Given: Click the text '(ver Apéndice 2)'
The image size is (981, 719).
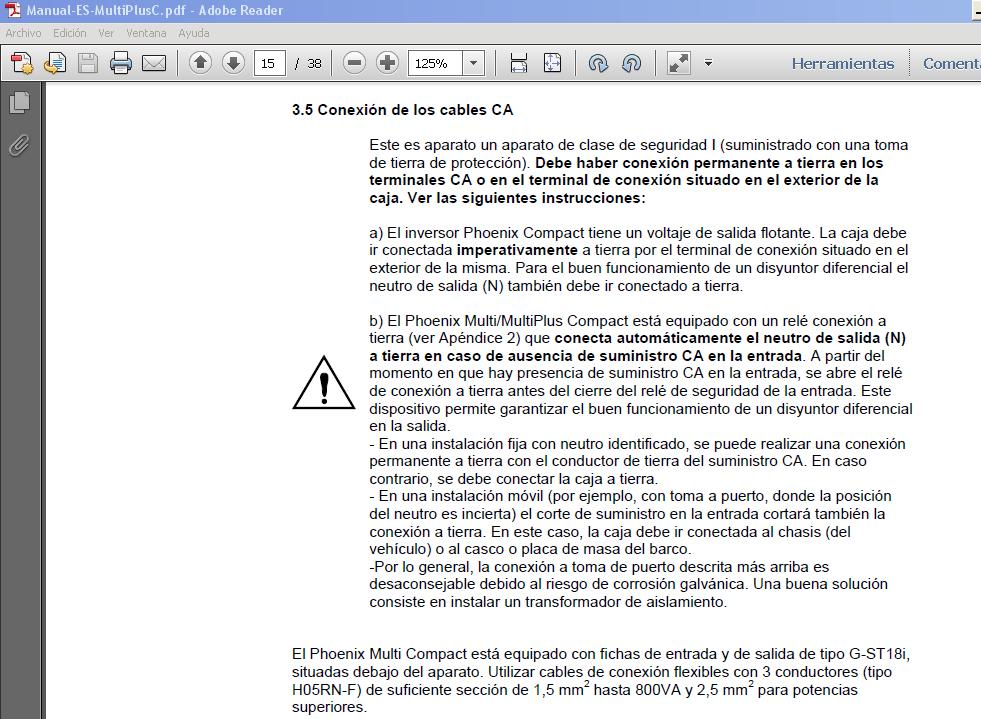Looking at the screenshot, I should point(464,339).
